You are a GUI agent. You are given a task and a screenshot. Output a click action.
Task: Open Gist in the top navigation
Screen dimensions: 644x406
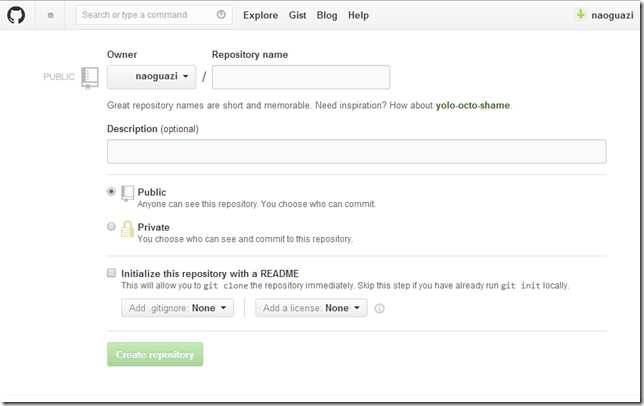pyautogui.click(x=297, y=15)
